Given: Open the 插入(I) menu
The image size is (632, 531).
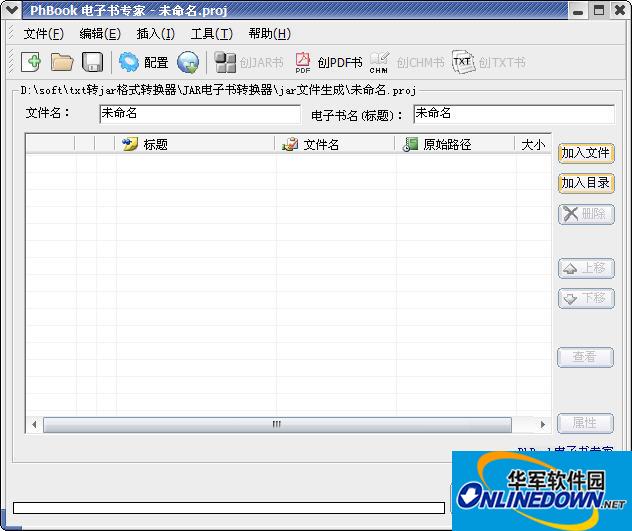Looking at the screenshot, I should coord(156,34).
